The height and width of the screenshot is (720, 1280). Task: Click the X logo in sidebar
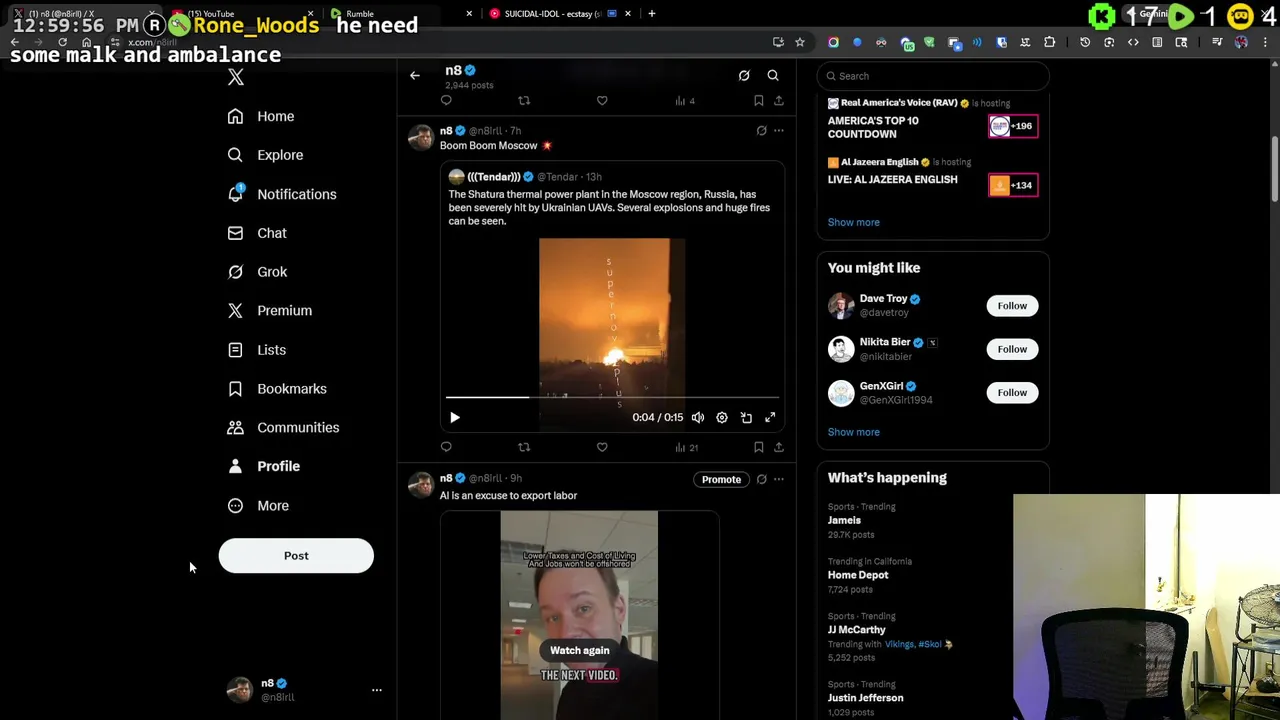click(236, 77)
